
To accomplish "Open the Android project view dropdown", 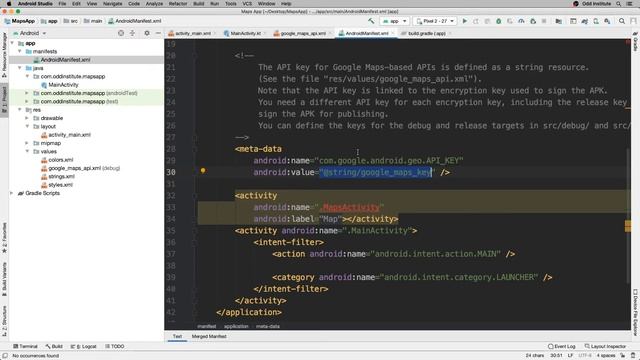I will tap(29, 33).
